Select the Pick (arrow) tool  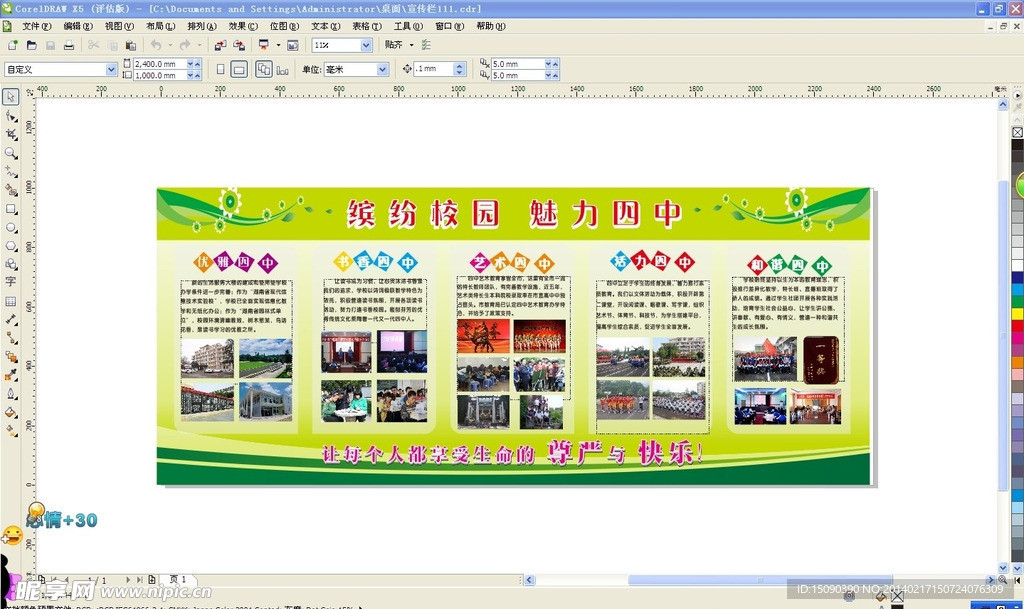tap(10, 97)
